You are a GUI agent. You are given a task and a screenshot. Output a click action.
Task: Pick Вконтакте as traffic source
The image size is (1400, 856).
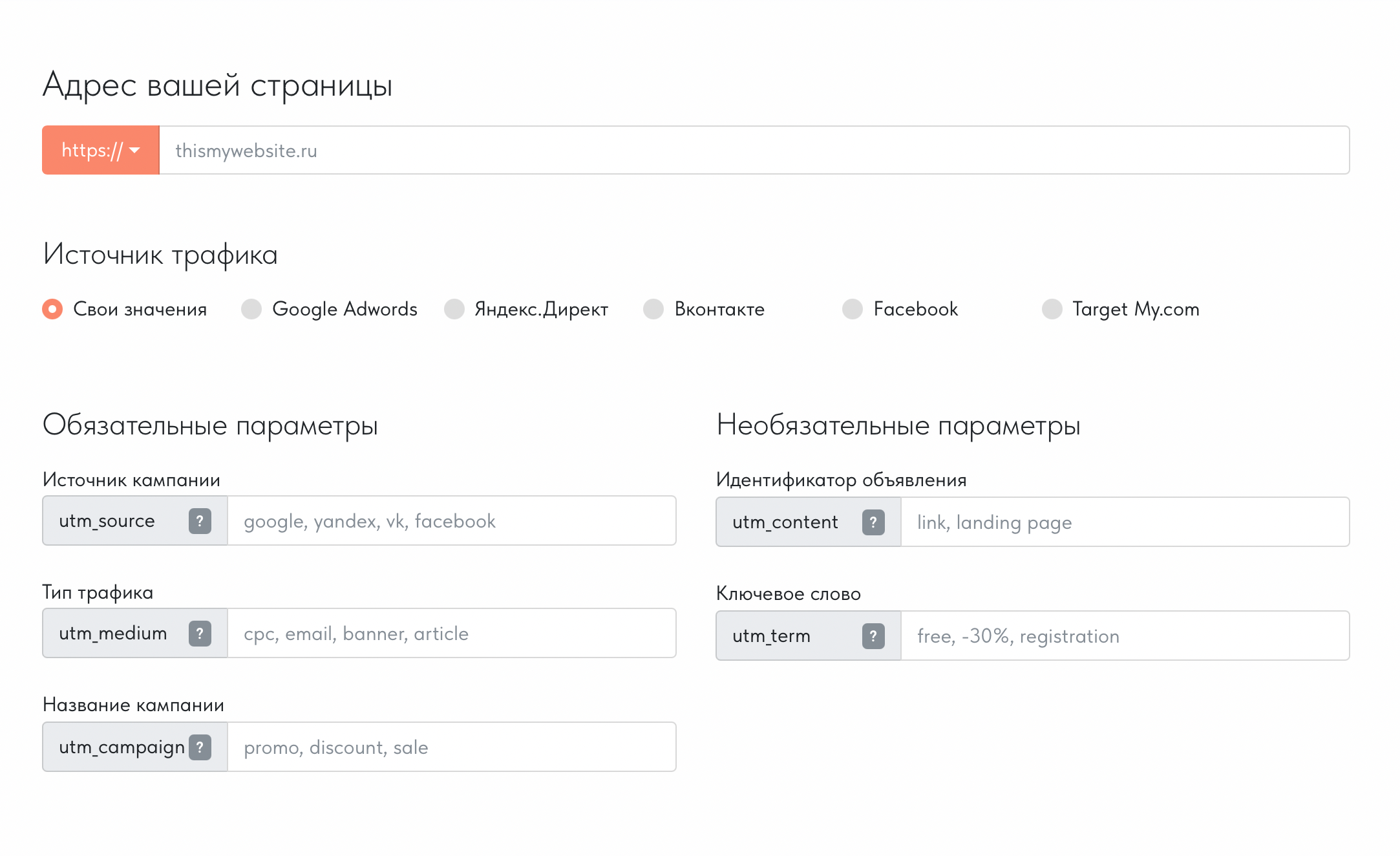point(653,309)
